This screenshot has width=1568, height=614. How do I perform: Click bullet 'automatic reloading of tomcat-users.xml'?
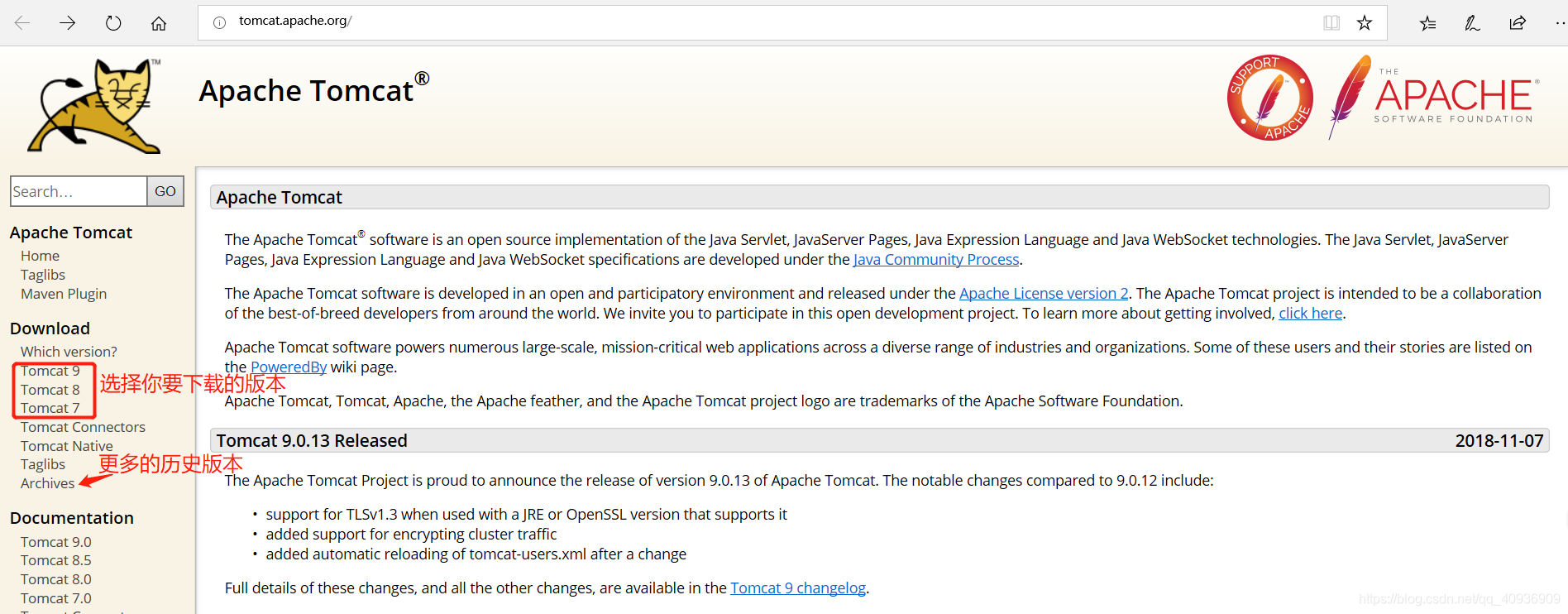tap(476, 554)
